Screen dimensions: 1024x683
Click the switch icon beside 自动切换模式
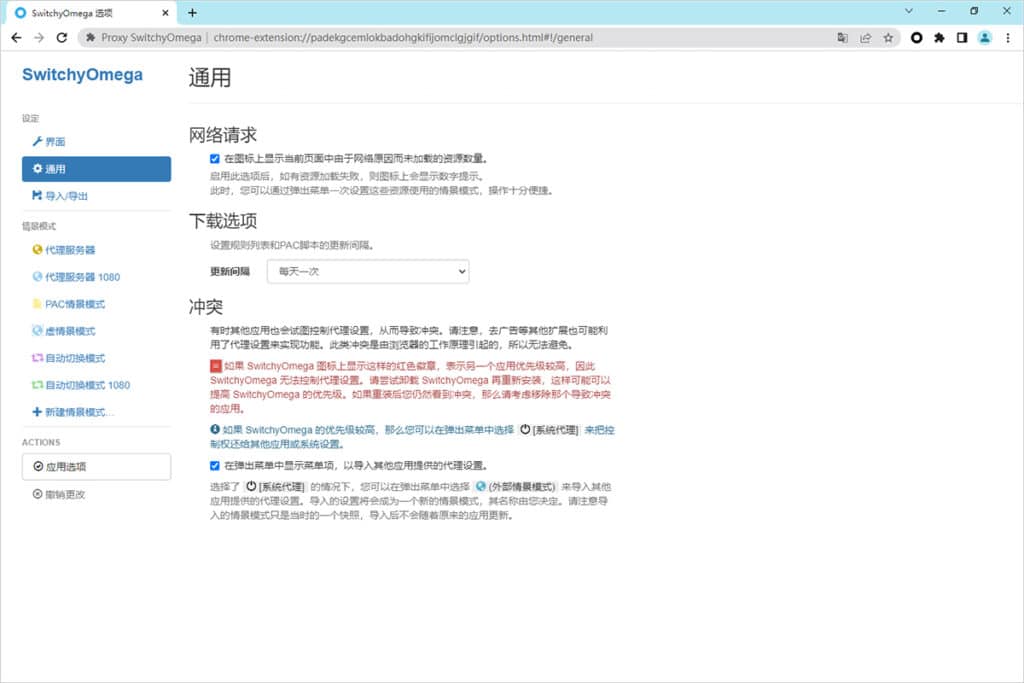tap(37, 358)
